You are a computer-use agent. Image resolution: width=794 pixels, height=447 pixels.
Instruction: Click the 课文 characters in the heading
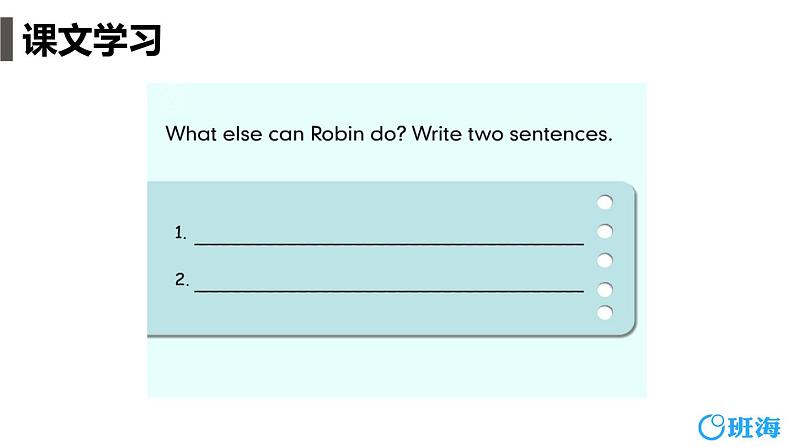click(x=57, y=39)
